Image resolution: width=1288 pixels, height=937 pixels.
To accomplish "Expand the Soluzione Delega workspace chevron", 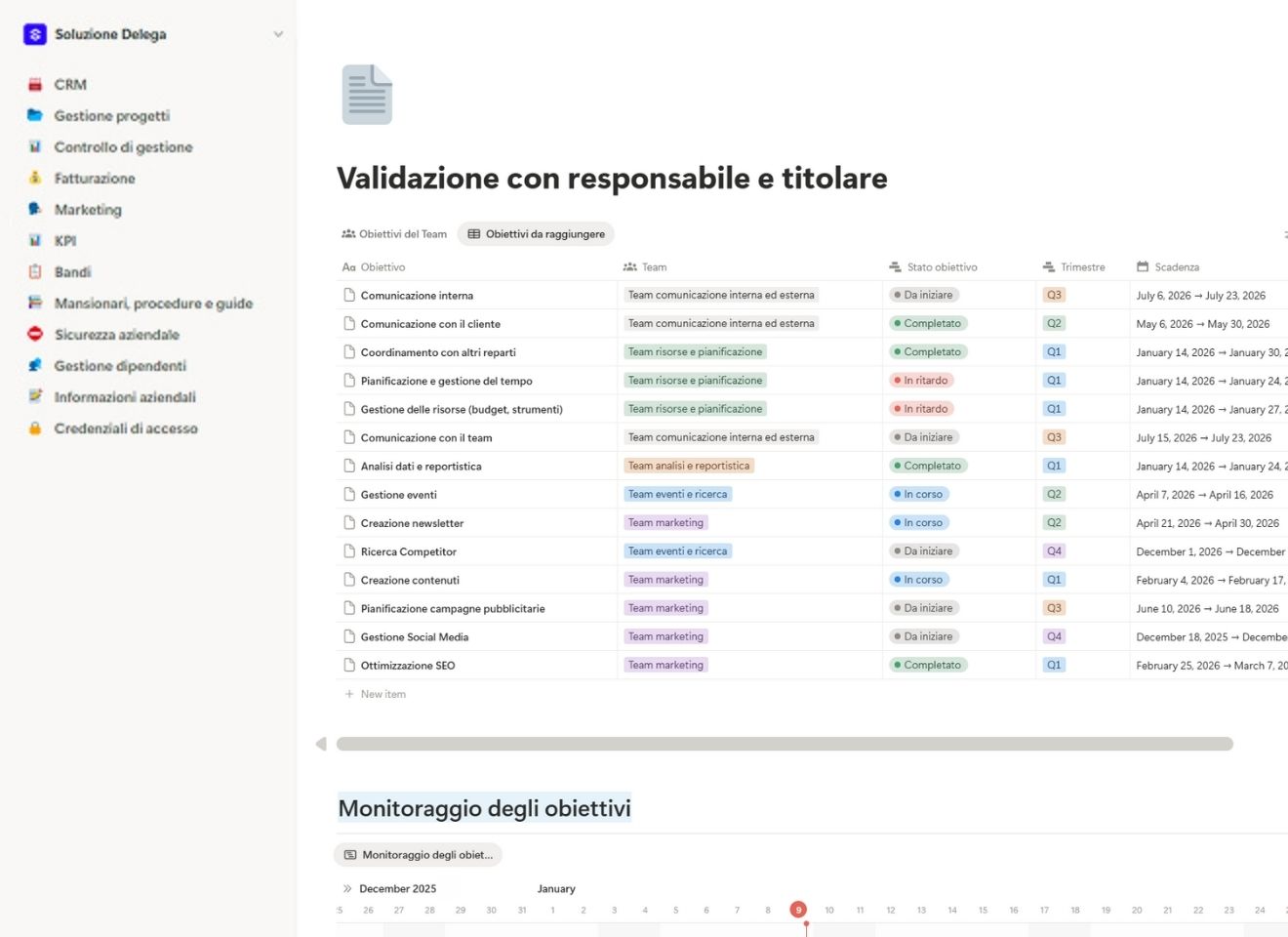I will 278,33.
